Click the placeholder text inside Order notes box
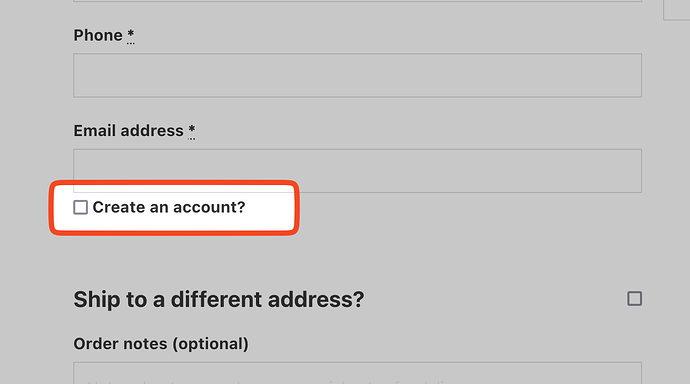This screenshot has height=384, width=690. pyautogui.click(x=268, y=382)
